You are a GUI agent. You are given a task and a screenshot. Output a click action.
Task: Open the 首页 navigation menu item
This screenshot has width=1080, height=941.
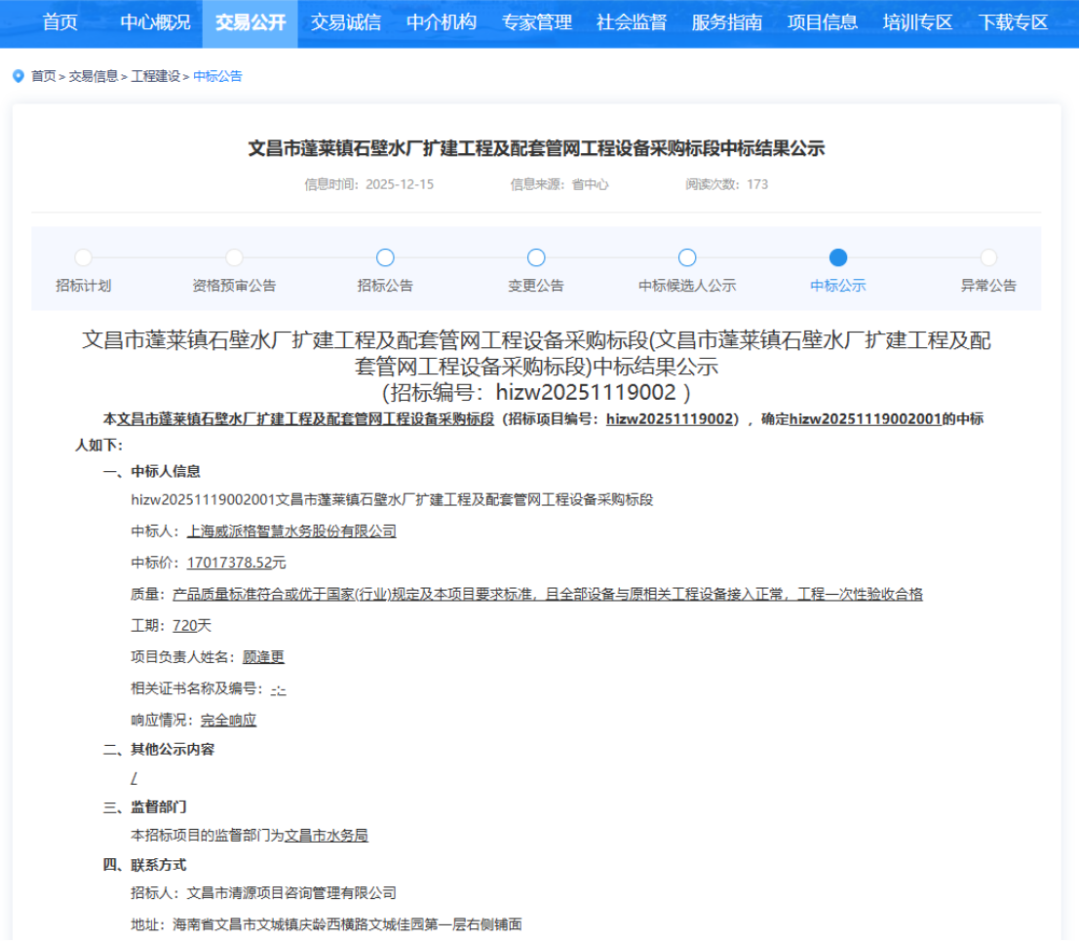point(60,23)
